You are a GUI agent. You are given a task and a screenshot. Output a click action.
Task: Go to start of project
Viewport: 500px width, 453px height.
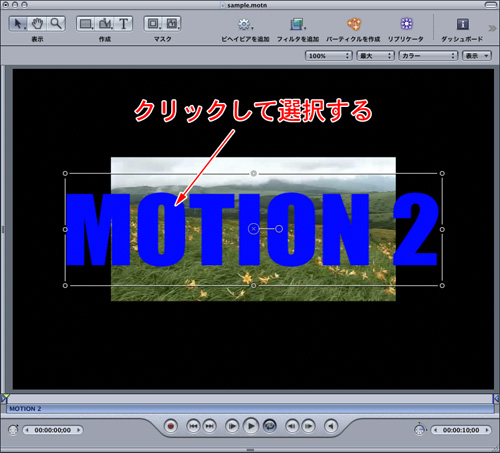click(193, 426)
